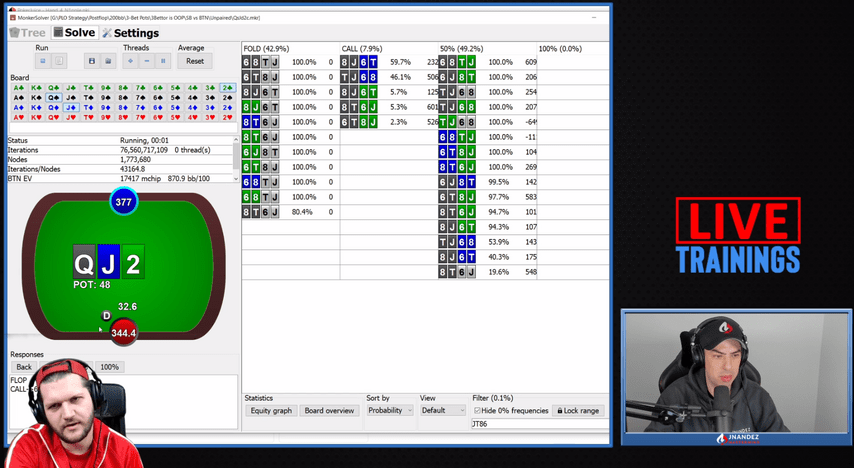Toggle the 9 of spades board card
854x468 pixels.
(106, 98)
